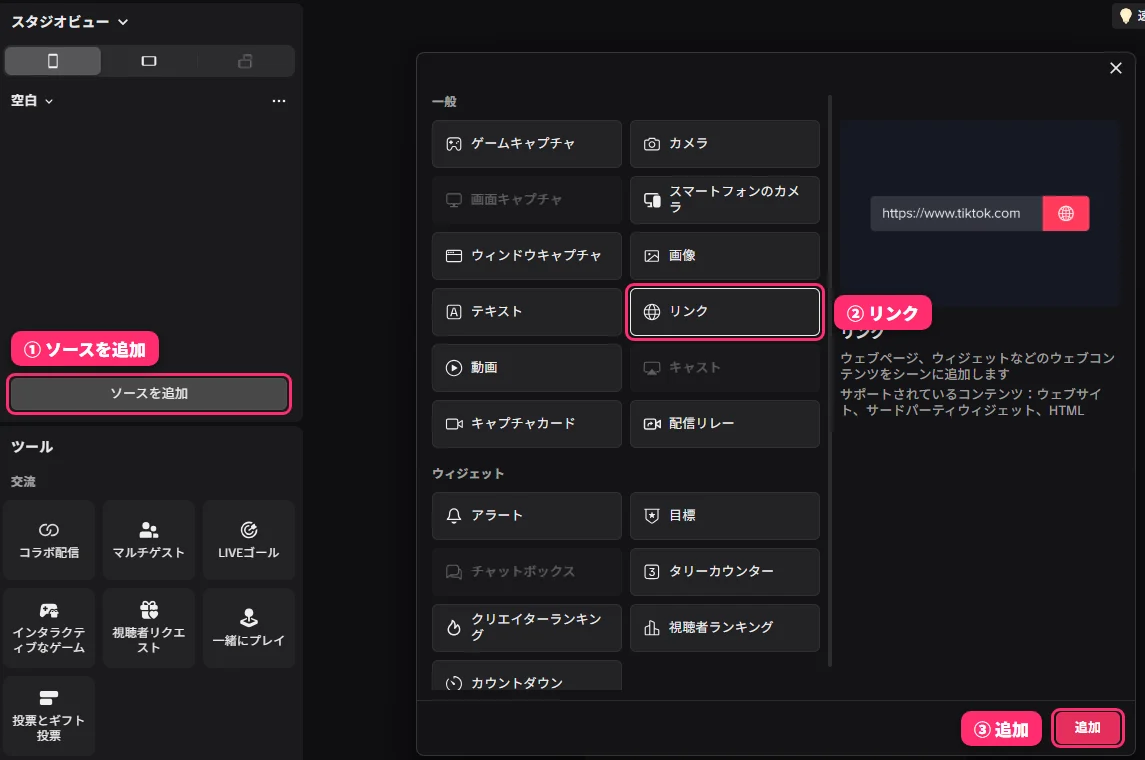Screen dimensions: 1145x760
Task: Click the tiktok.com URL preview field
Action: point(956,213)
